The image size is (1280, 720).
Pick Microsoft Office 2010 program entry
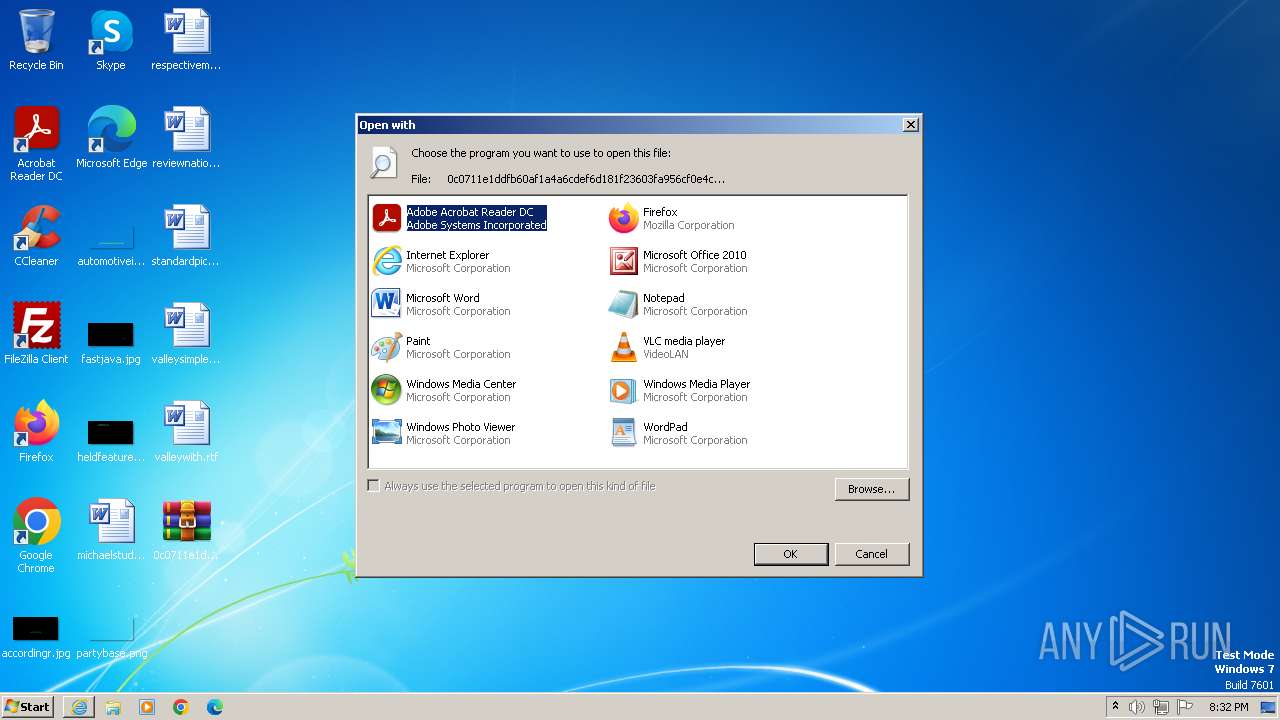coord(678,261)
